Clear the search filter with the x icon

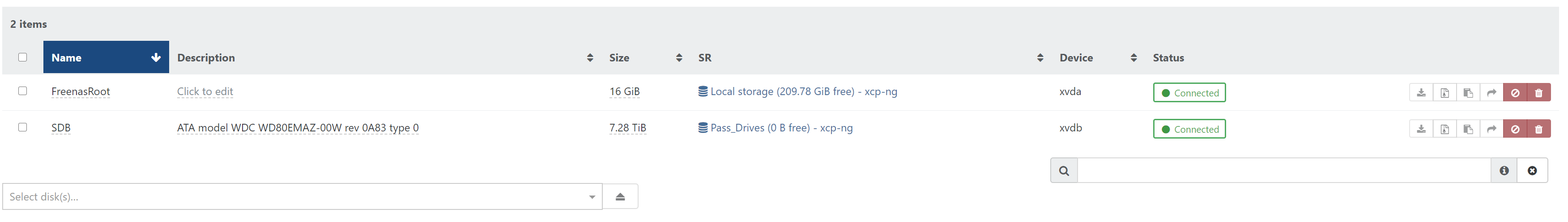(x=1533, y=171)
